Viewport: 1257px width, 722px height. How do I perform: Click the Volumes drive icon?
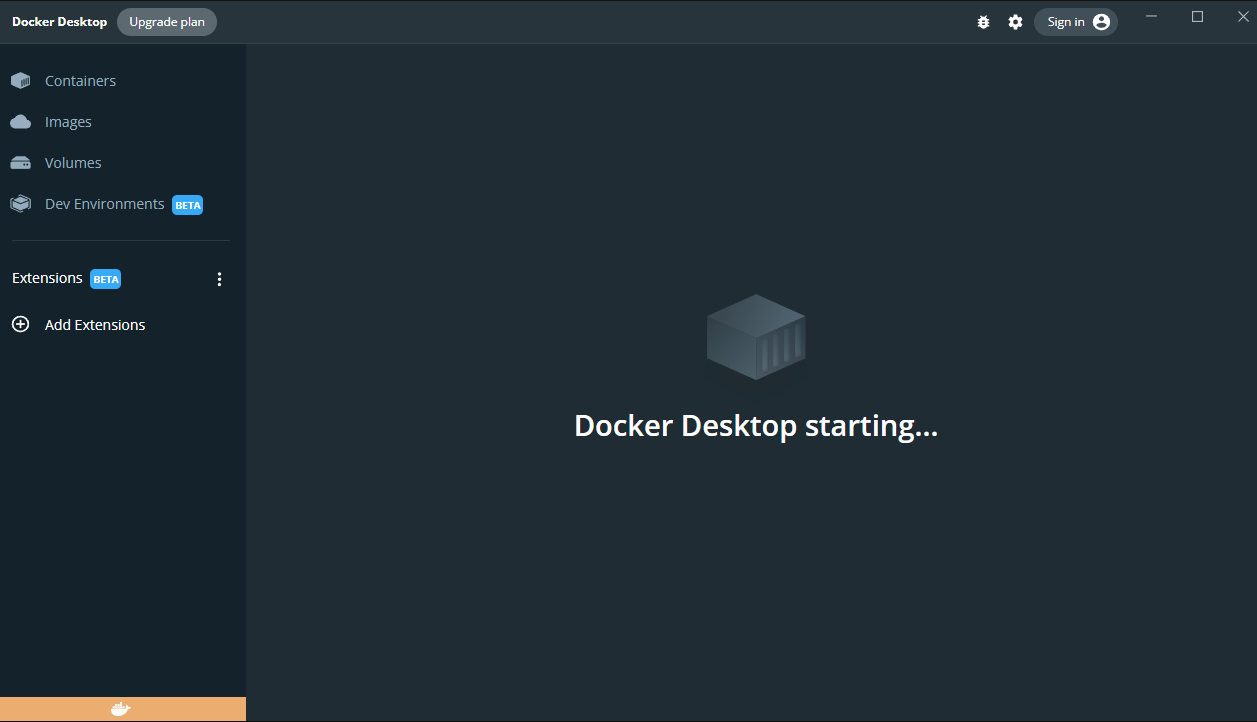[x=20, y=163]
